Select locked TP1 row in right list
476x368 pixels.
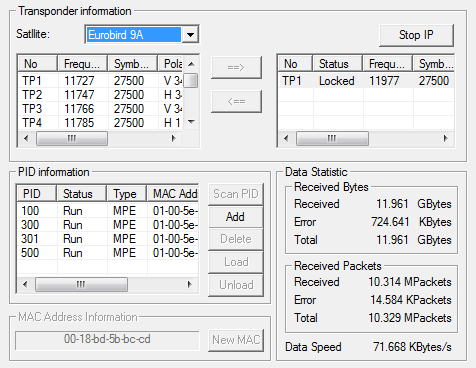pos(366,81)
